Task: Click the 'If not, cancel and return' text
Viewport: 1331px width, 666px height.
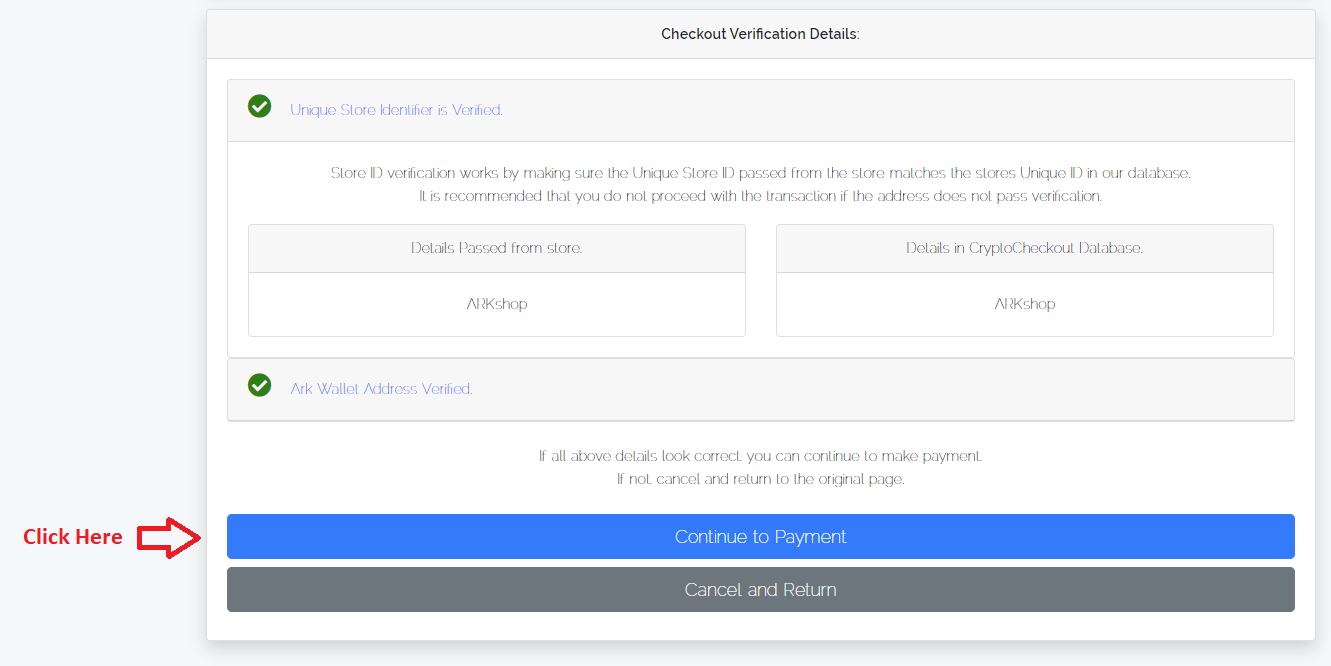Action: [760, 479]
